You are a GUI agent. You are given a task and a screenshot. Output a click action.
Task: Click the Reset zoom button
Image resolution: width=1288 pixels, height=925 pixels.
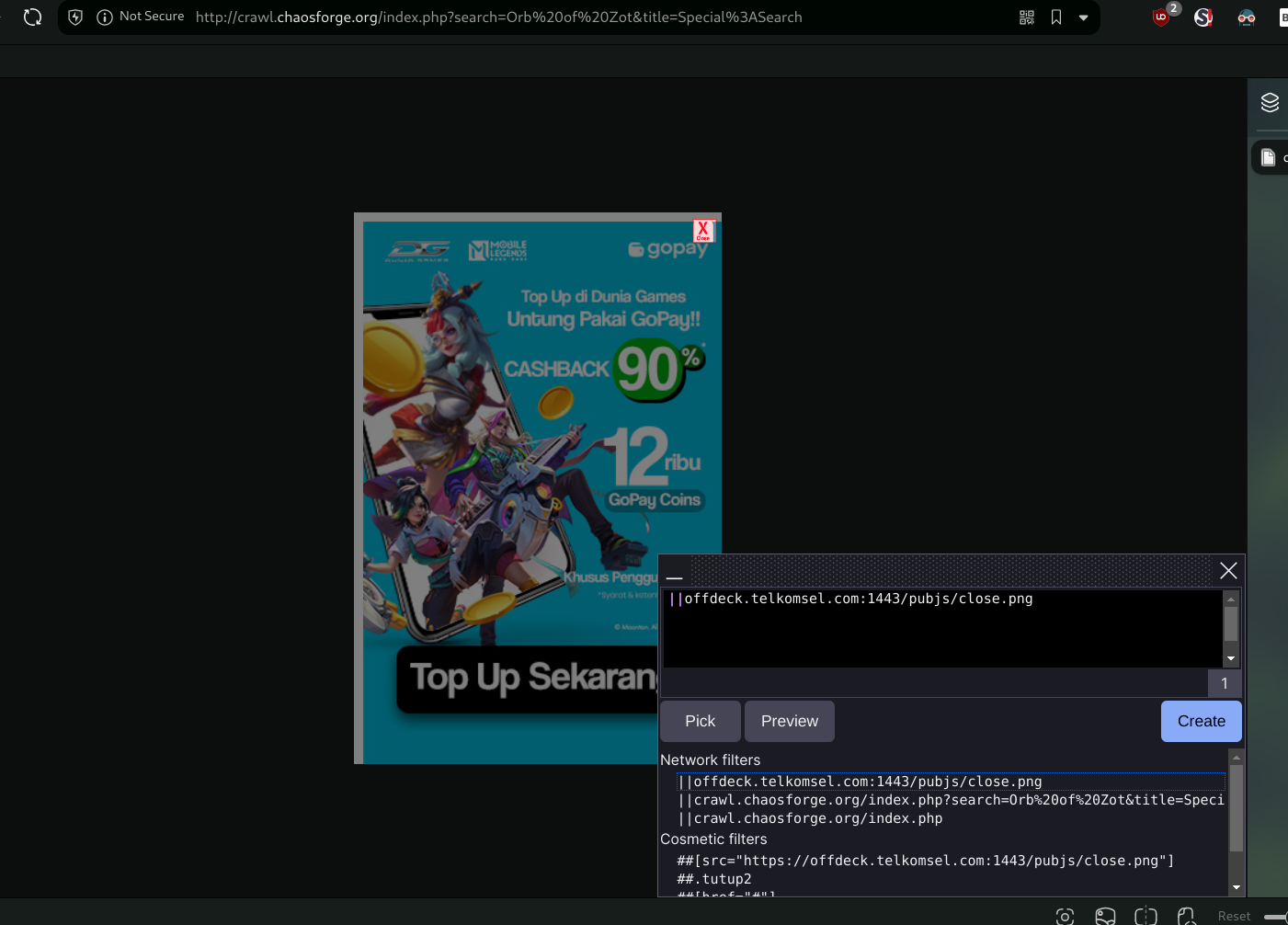coord(1234,916)
